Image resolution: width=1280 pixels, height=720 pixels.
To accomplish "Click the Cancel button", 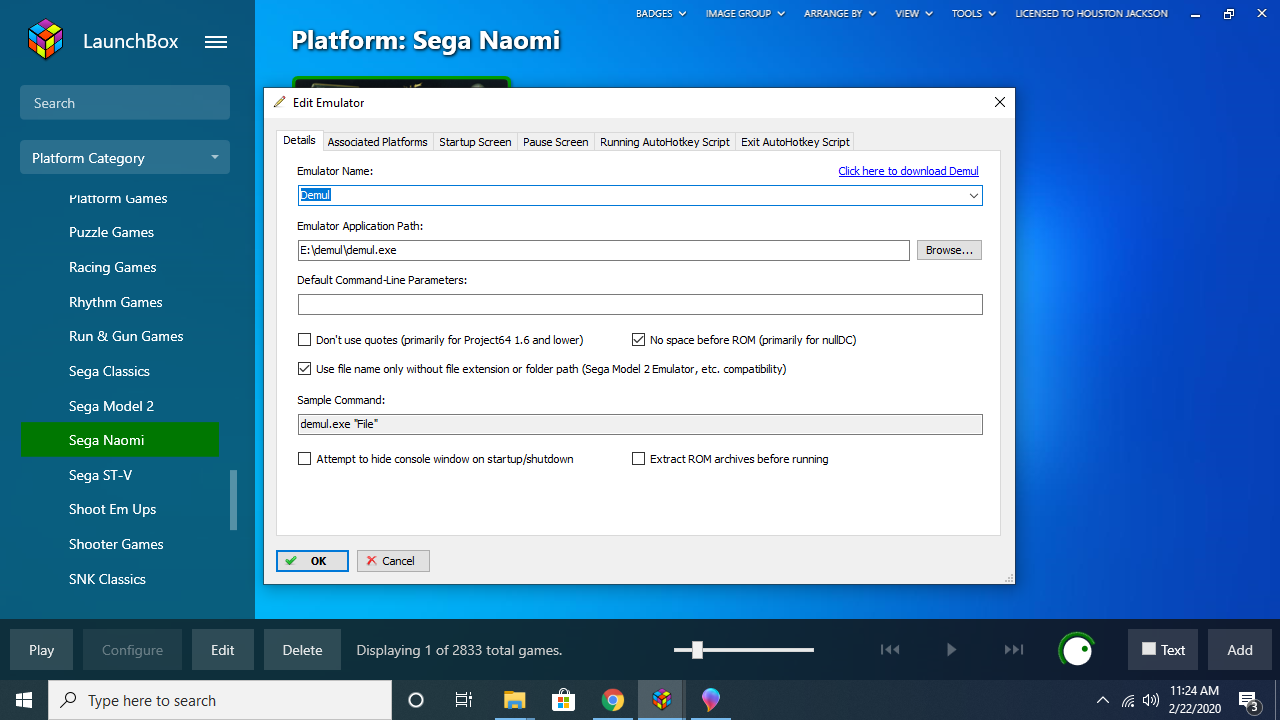I will tap(393, 561).
